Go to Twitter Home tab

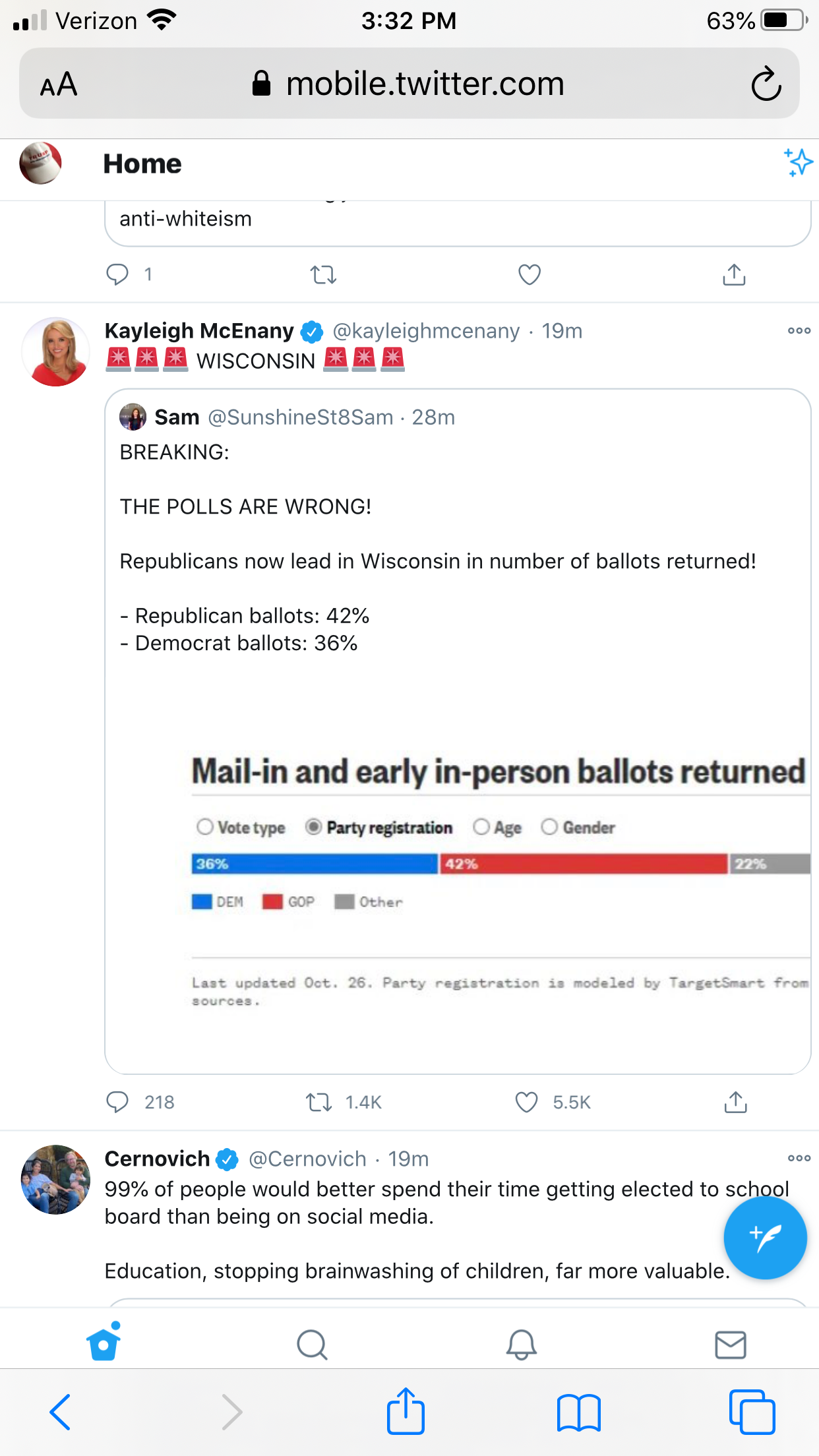tap(104, 1343)
